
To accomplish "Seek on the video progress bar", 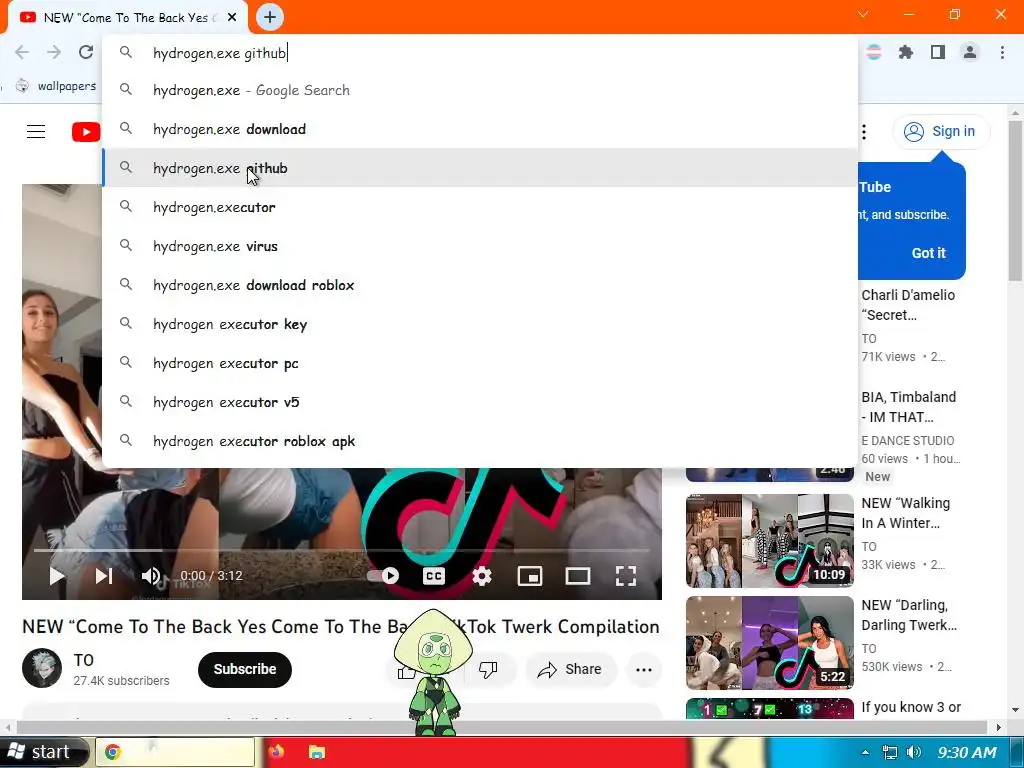I will (341, 551).
